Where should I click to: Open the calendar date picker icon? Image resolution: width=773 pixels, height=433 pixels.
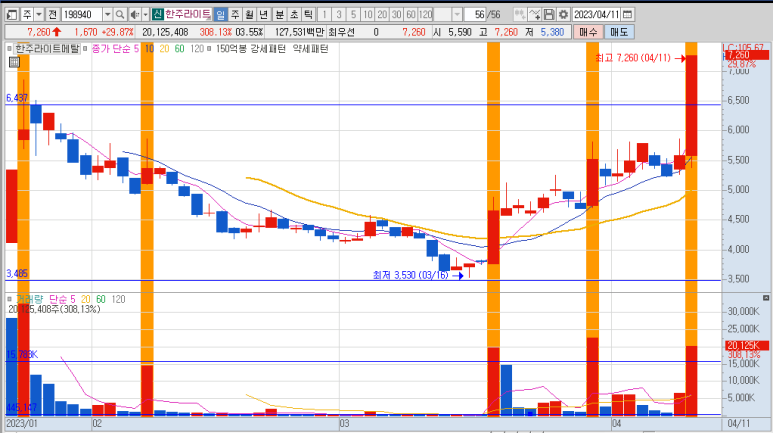point(628,14)
